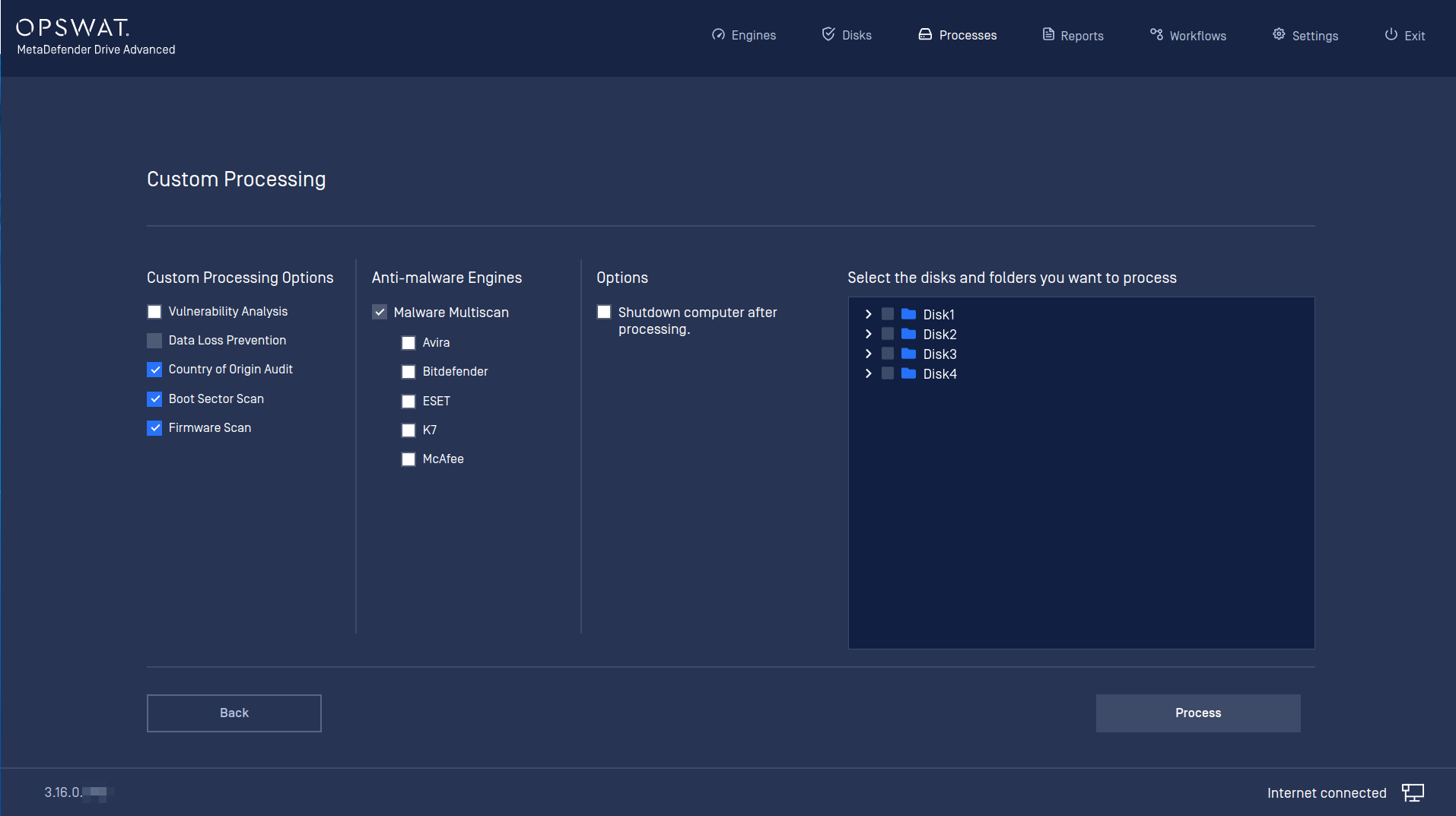This screenshot has height=816, width=1456.
Task: Click Exit in top navigation
Action: coord(1404,35)
